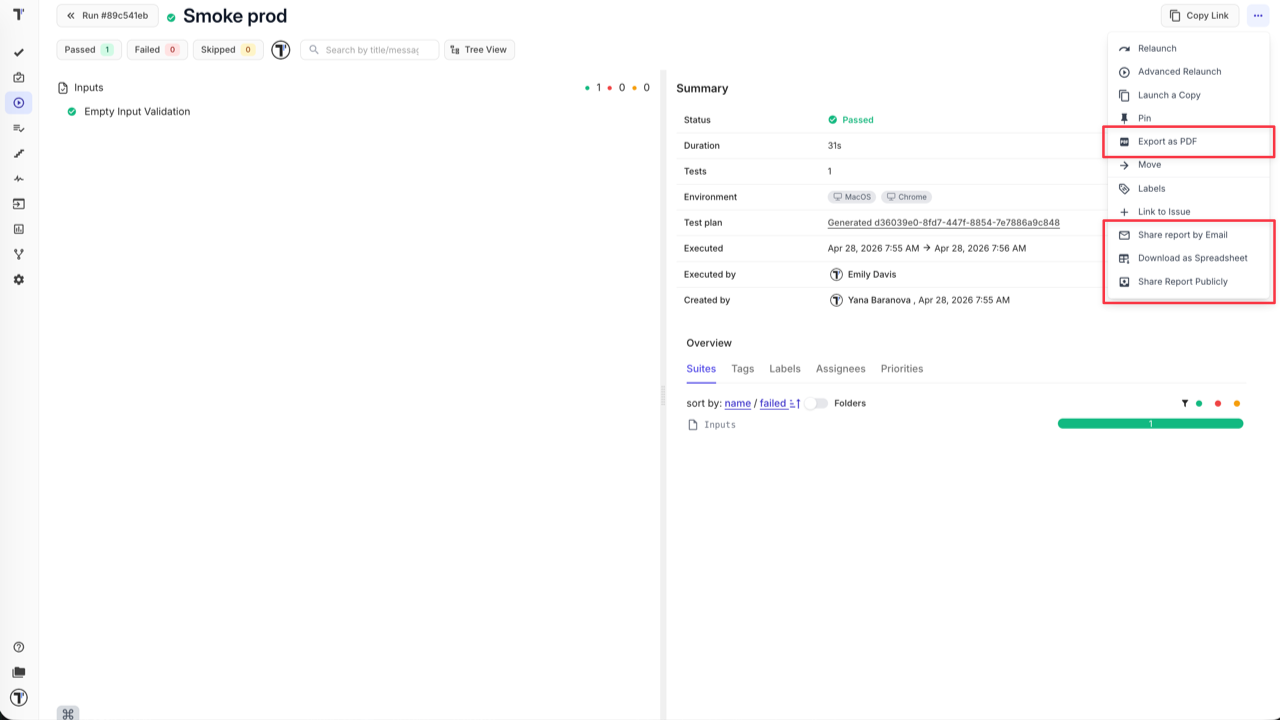Image resolution: width=1280 pixels, height=720 pixels.
Task: Open the Tree View dropdown
Action: [479, 50]
